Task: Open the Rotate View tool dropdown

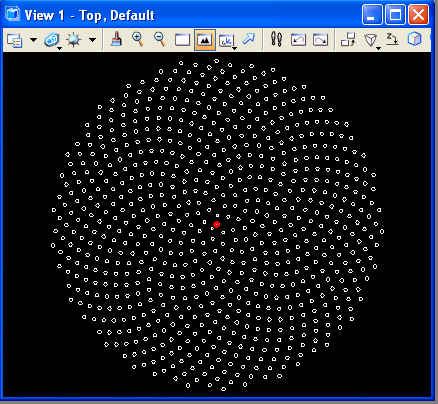Action: [227, 41]
